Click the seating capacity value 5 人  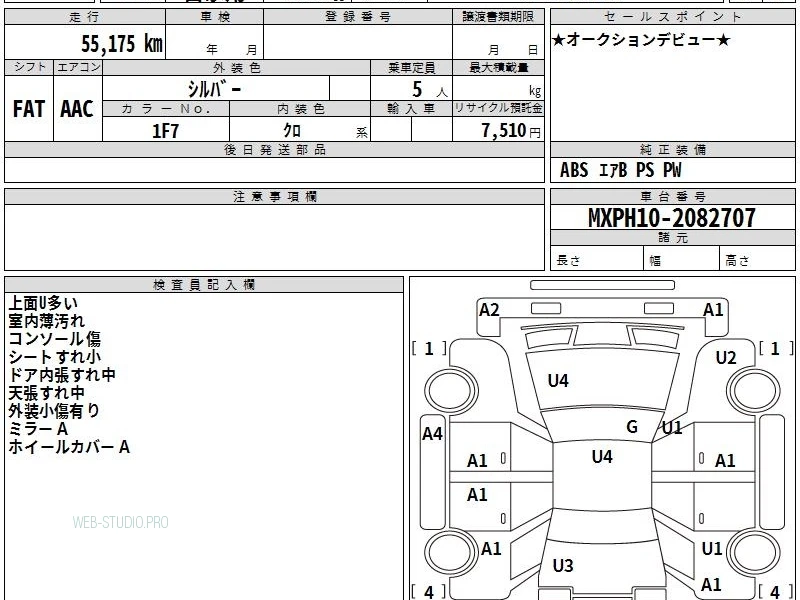tap(429, 90)
